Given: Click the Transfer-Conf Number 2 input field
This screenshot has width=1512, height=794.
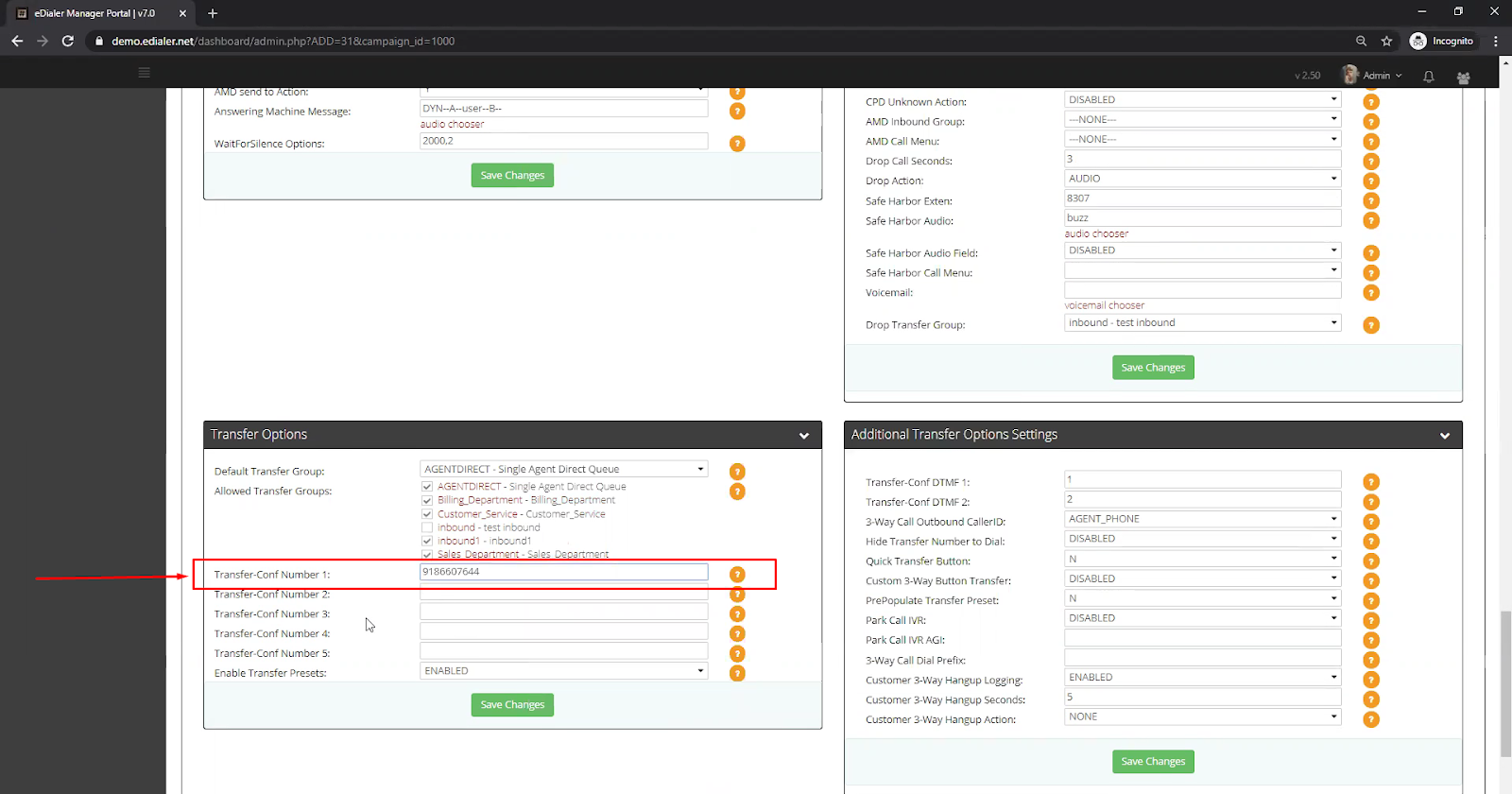Looking at the screenshot, I should coord(563,594).
